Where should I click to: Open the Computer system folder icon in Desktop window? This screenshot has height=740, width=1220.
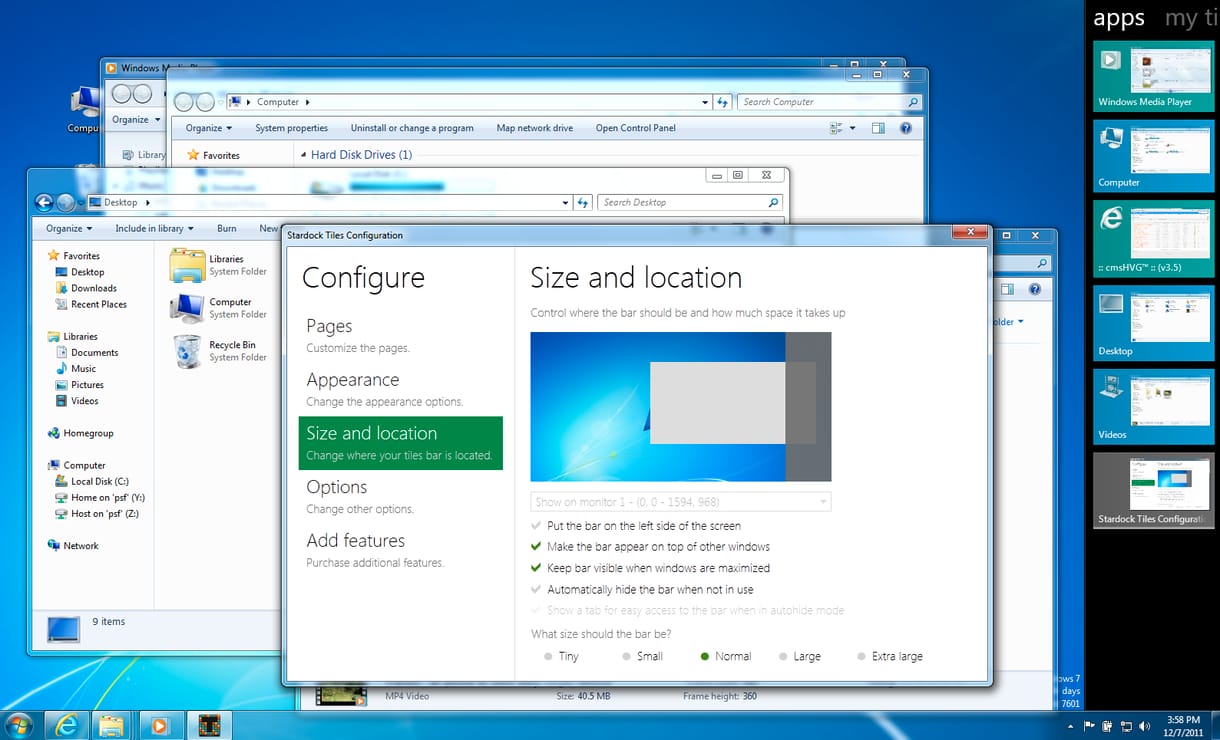218,308
